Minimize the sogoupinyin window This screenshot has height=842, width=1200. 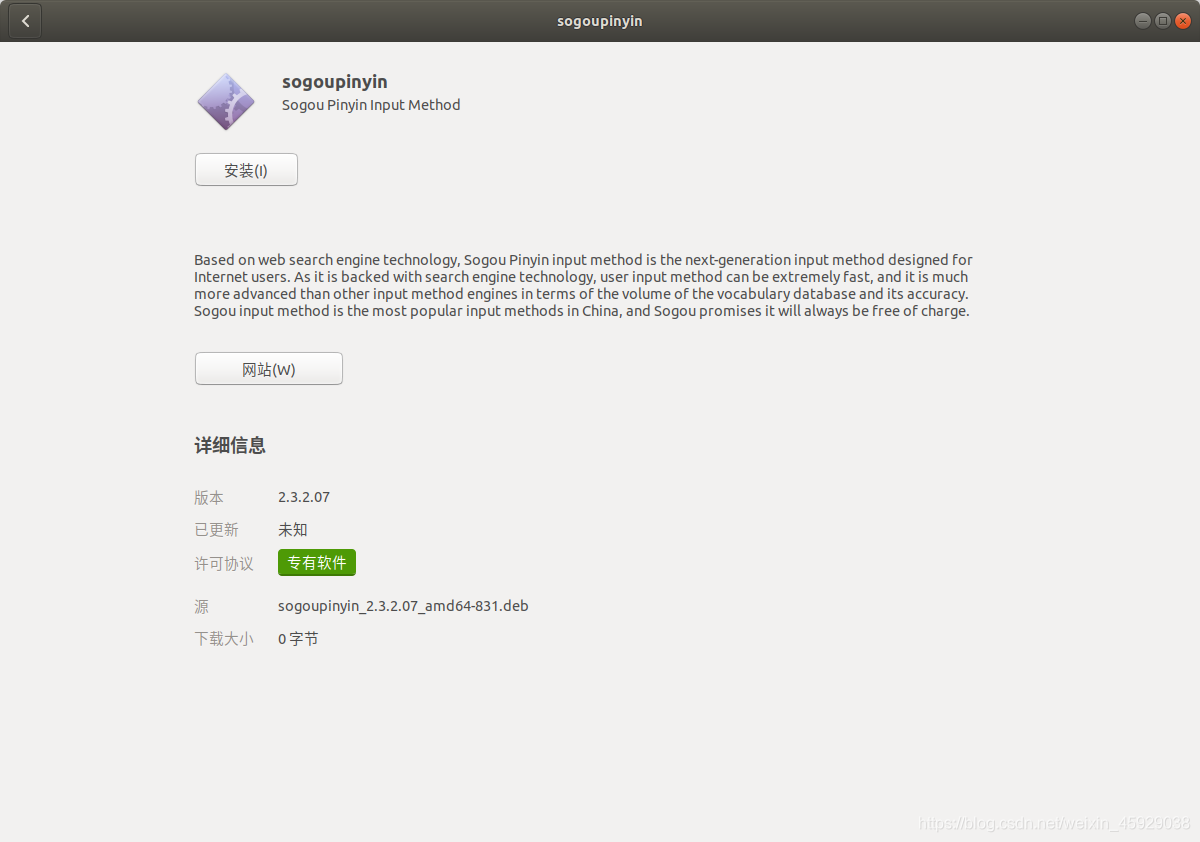[1142, 21]
